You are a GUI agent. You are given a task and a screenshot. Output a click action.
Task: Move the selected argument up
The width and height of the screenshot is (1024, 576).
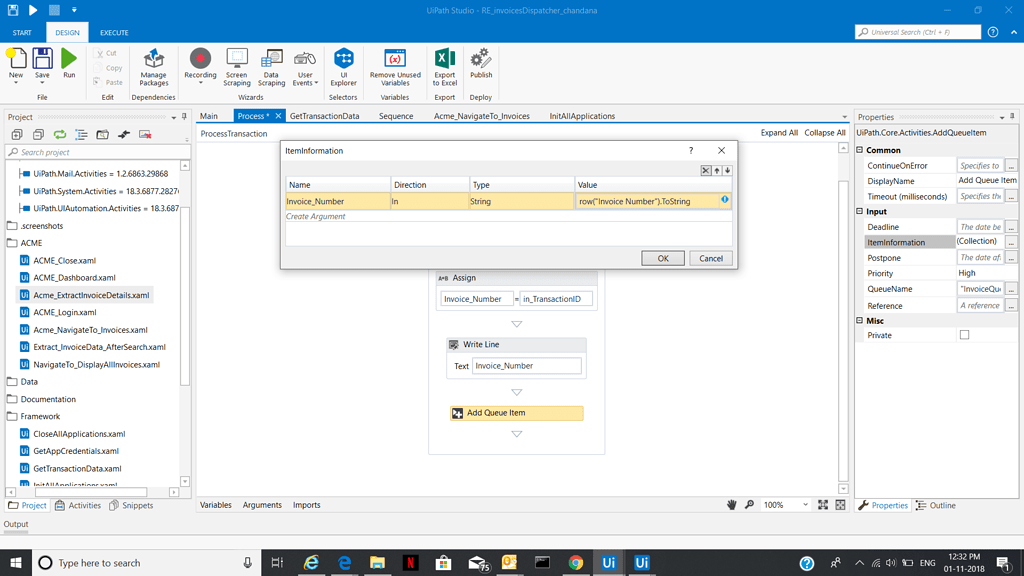point(717,170)
